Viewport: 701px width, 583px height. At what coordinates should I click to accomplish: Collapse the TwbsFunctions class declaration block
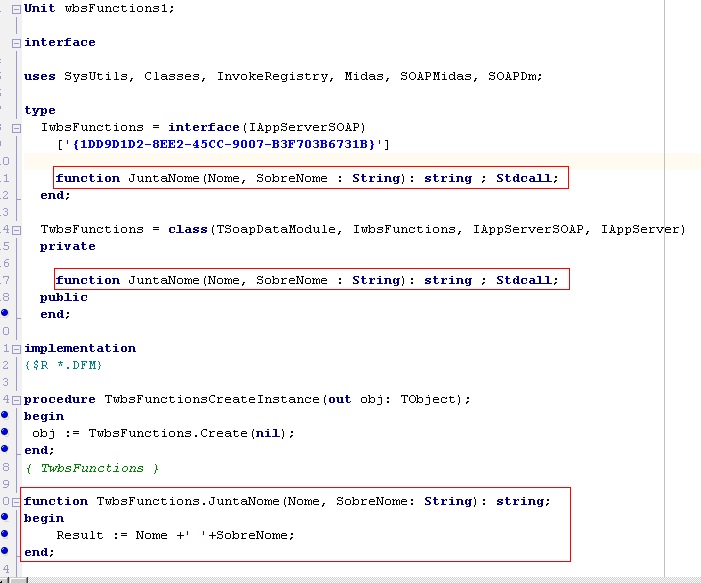(16, 230)
